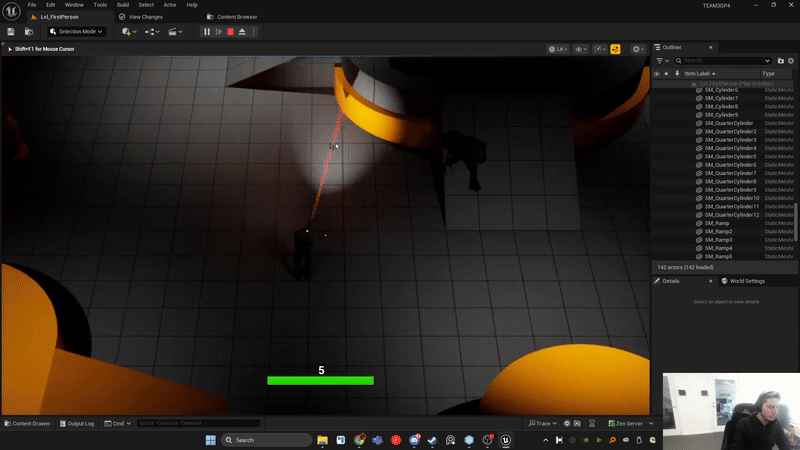Click the Eject from player controller icon
Image resolution: width=800 pixels, height=450 pixels.
click(x=242, y=32)
